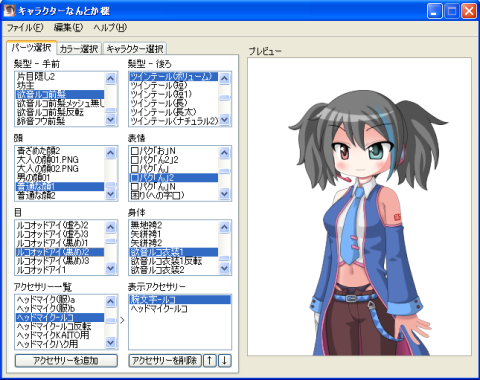Select 口パク「お」N expression

[x=174, y=151]
